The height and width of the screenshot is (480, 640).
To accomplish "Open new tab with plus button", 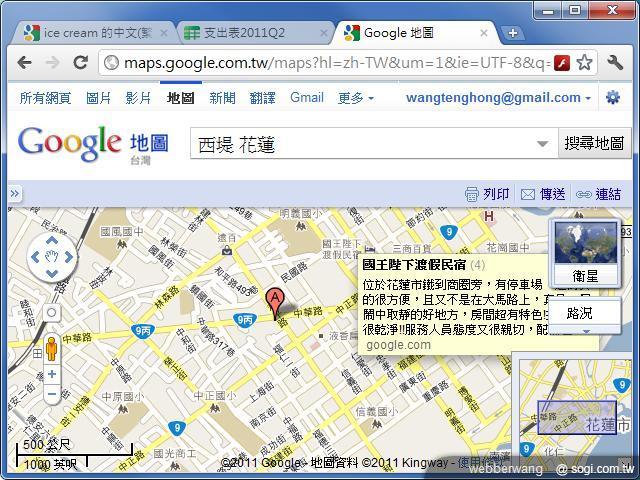I will [x=513, y=33].
